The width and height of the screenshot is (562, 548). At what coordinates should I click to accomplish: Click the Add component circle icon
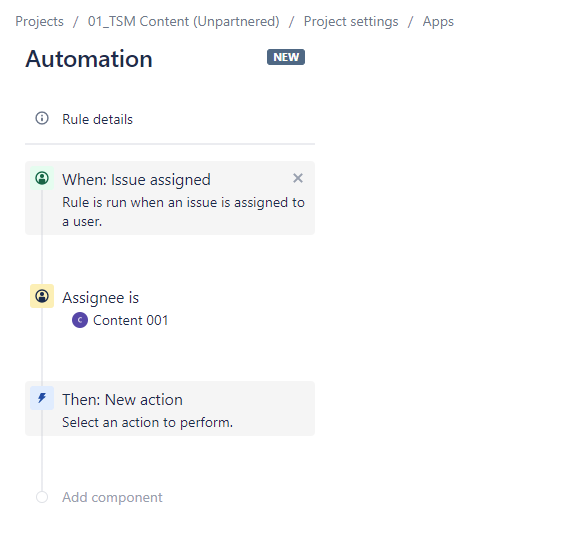point(42,497)
